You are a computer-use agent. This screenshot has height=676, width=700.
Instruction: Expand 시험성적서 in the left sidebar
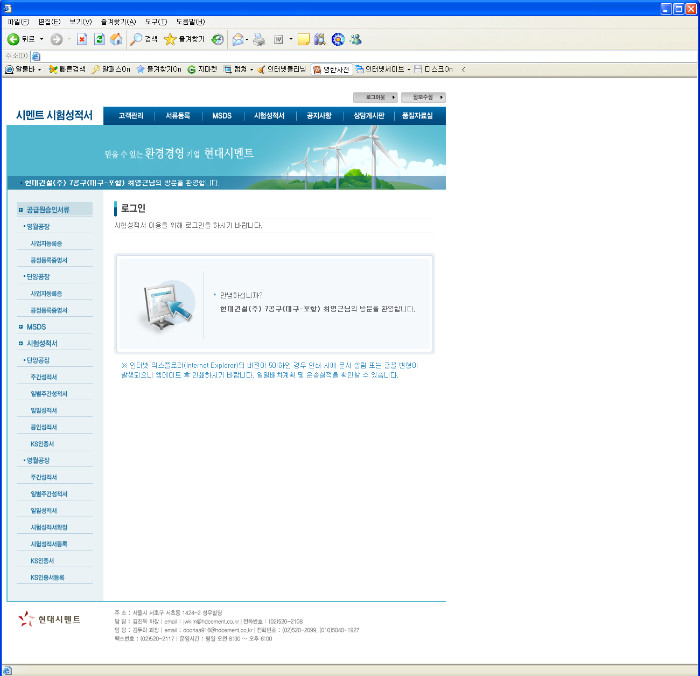click(42, 343)
